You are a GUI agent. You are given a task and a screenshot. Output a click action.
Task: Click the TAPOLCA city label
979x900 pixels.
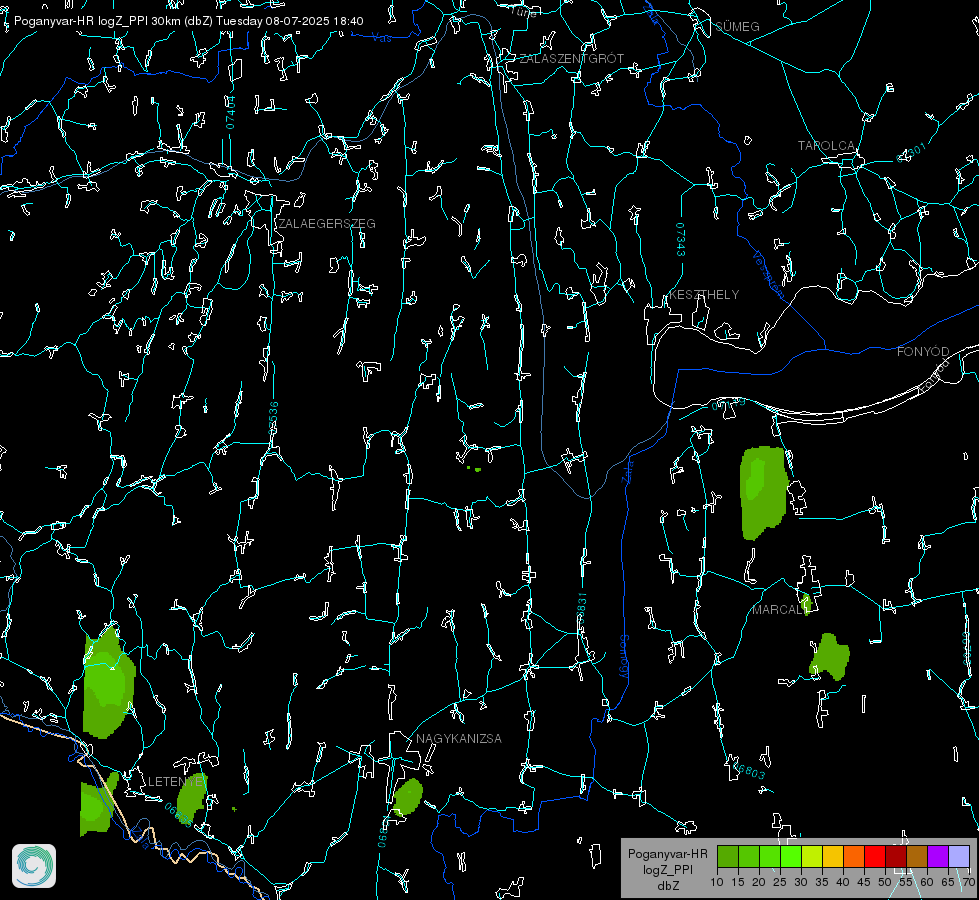click(826, 146)
